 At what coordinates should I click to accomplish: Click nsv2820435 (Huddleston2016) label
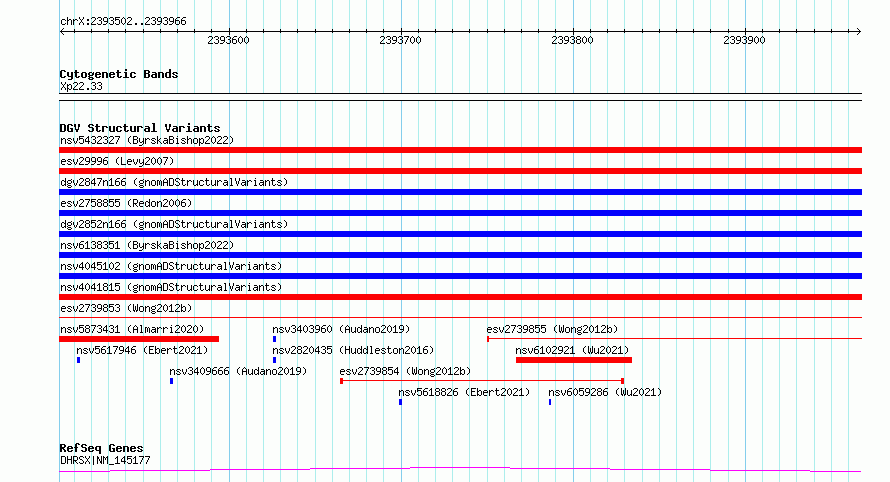353,350
